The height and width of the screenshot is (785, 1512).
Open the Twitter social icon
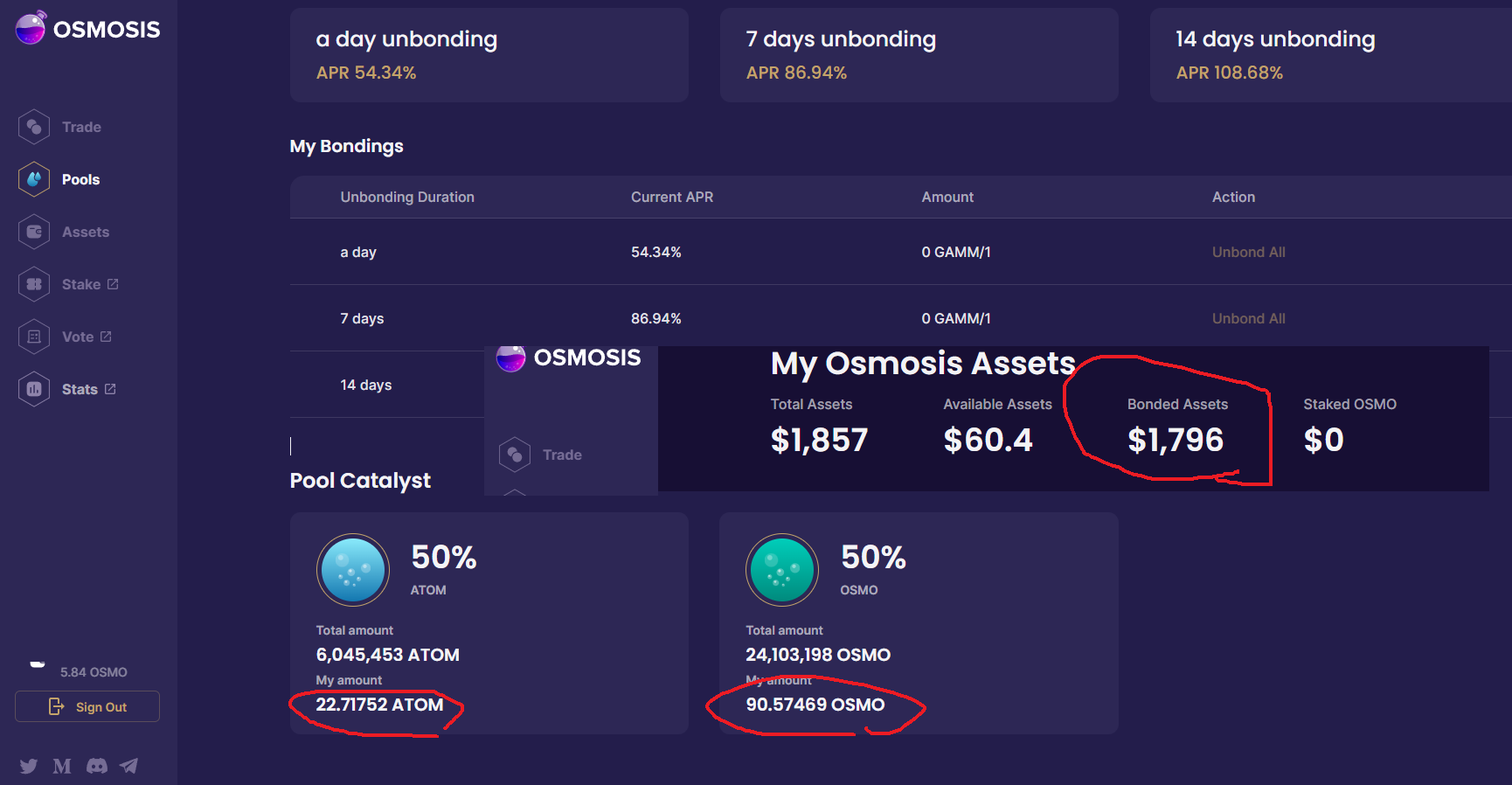tap(29, 766)
